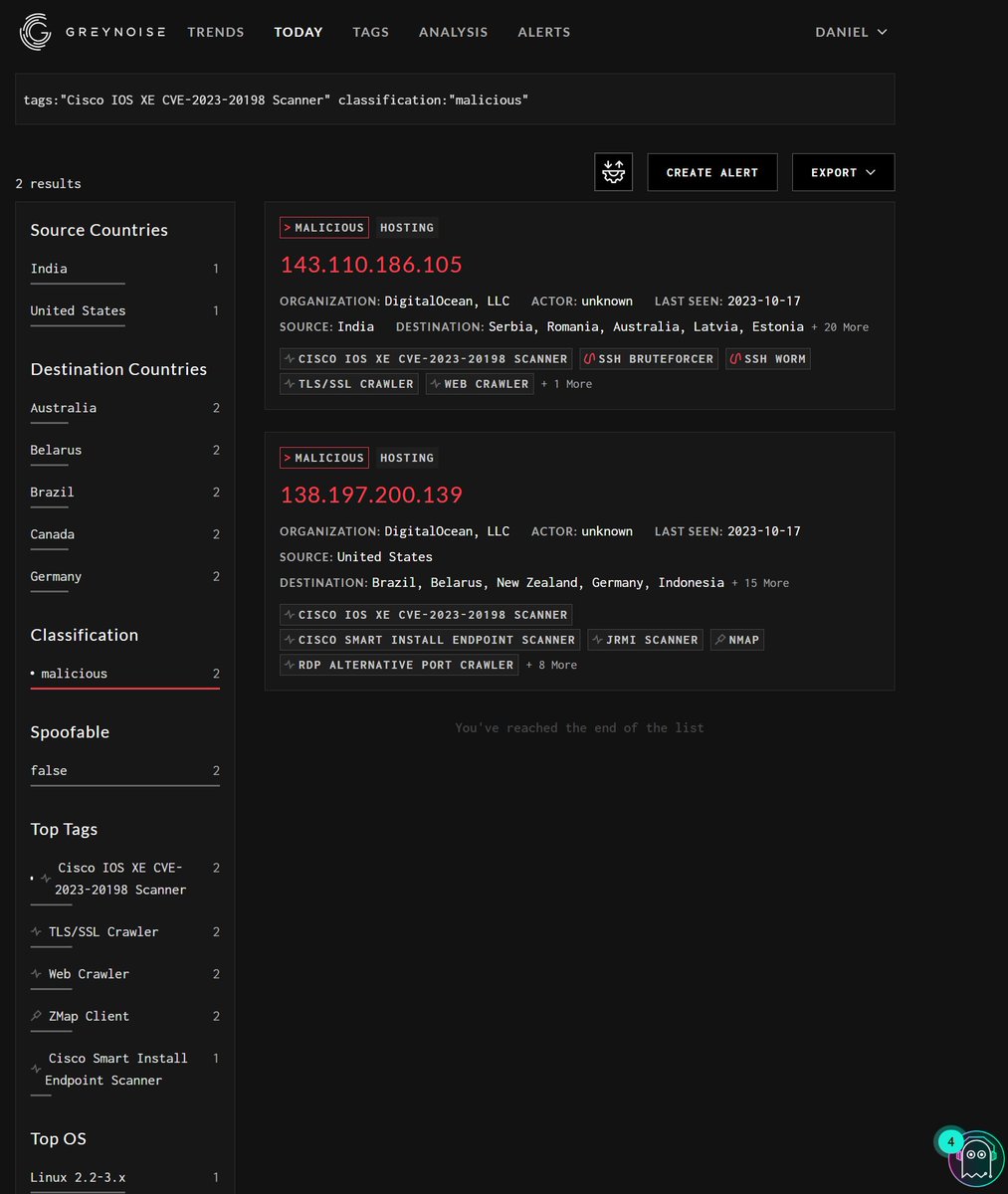Screen dimensions: 1008x1194
Task: Click Malicious badge on 138.197.200.139 card
Action: tap(324, 458)
